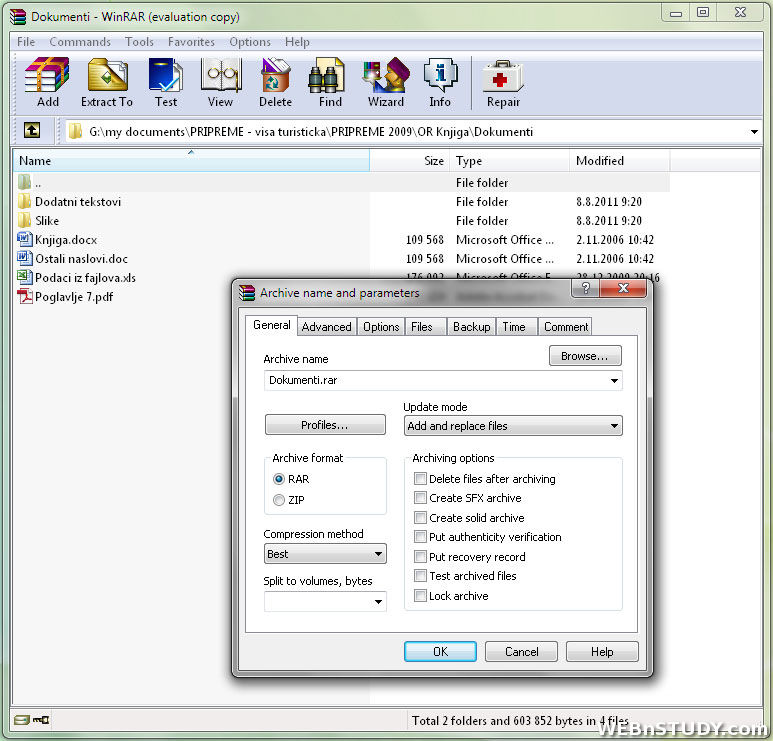This screenshot has height=741, width=773.
Task: Expand the Archive name dropdown
Action: click(614, 381)
